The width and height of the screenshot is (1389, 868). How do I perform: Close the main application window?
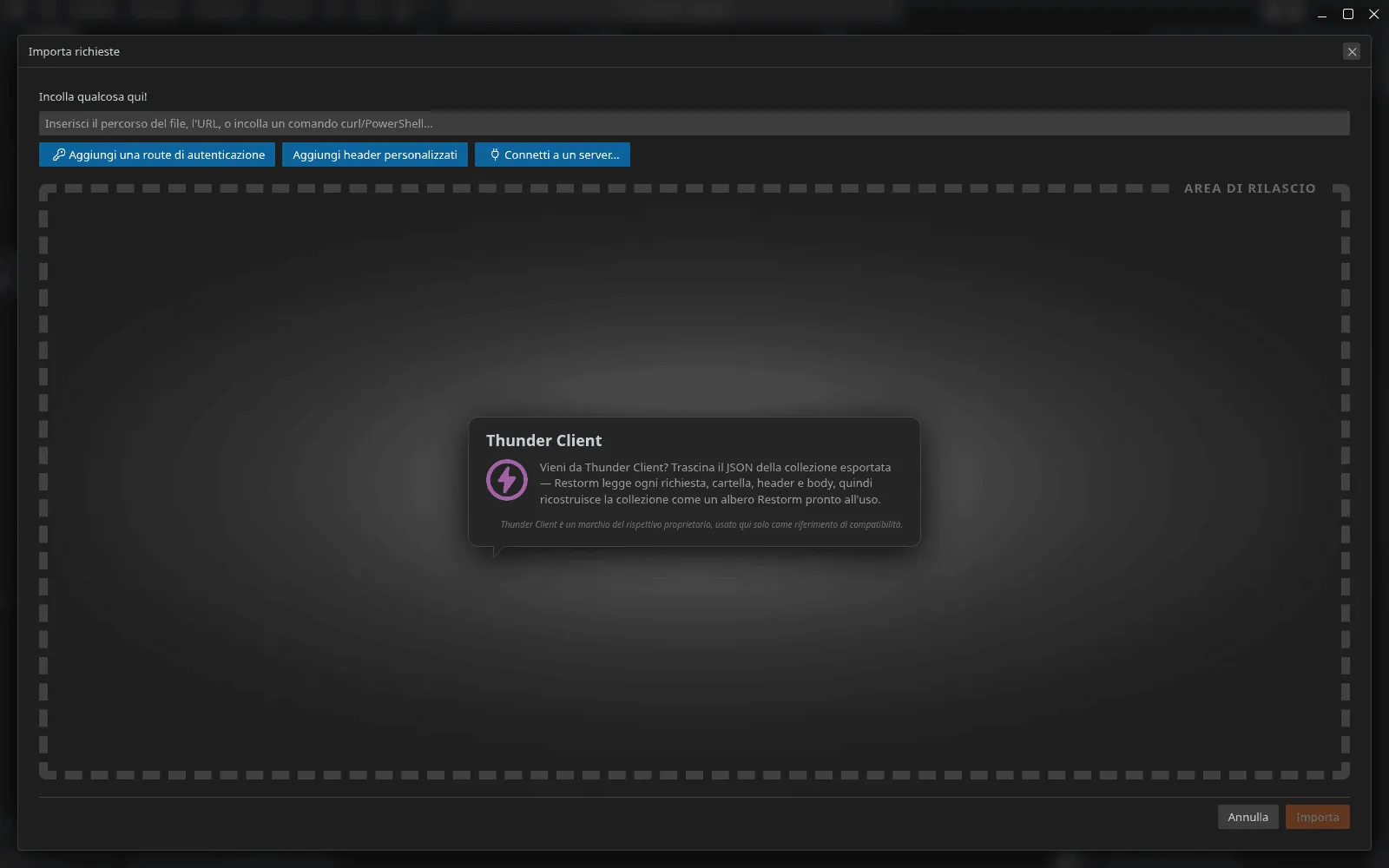pyautogui.click(x=1374, y=14)
